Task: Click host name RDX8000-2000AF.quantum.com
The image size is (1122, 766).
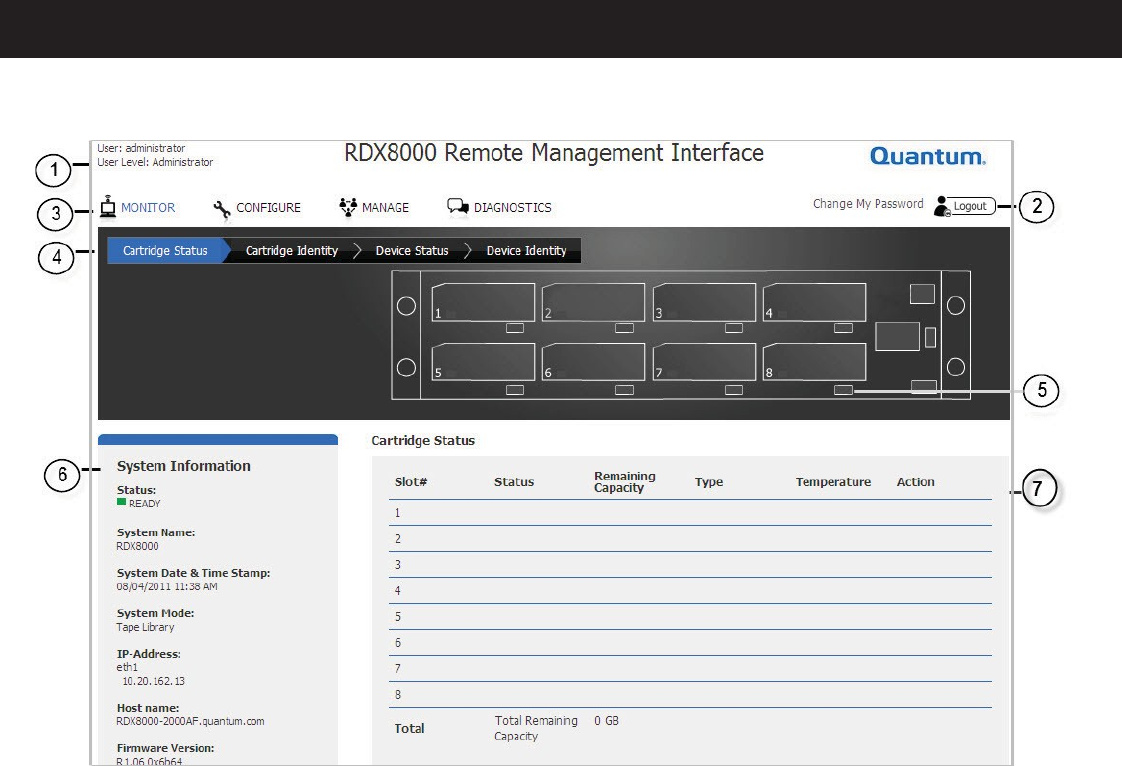Action: pyautogui.click(x=190, y=722)
